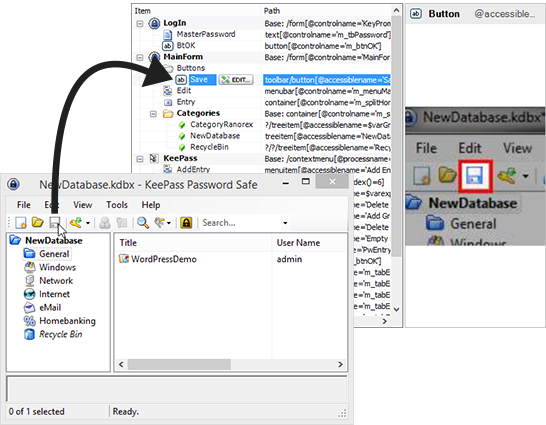Click the Copy User Name icon in KeePass toolbar

[x=105, y=223]
